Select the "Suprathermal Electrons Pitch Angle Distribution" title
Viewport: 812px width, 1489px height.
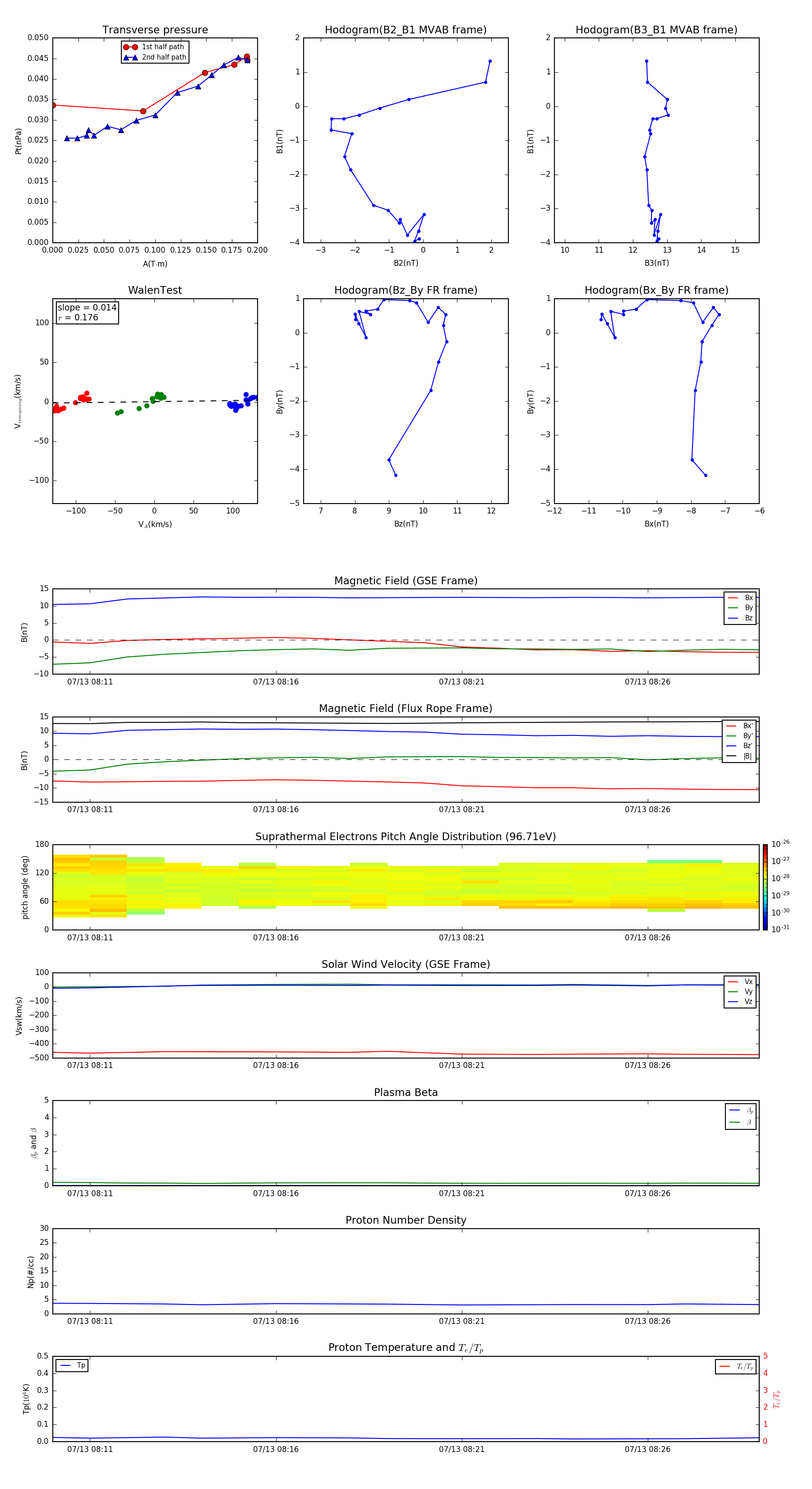(x=406, y=837)
